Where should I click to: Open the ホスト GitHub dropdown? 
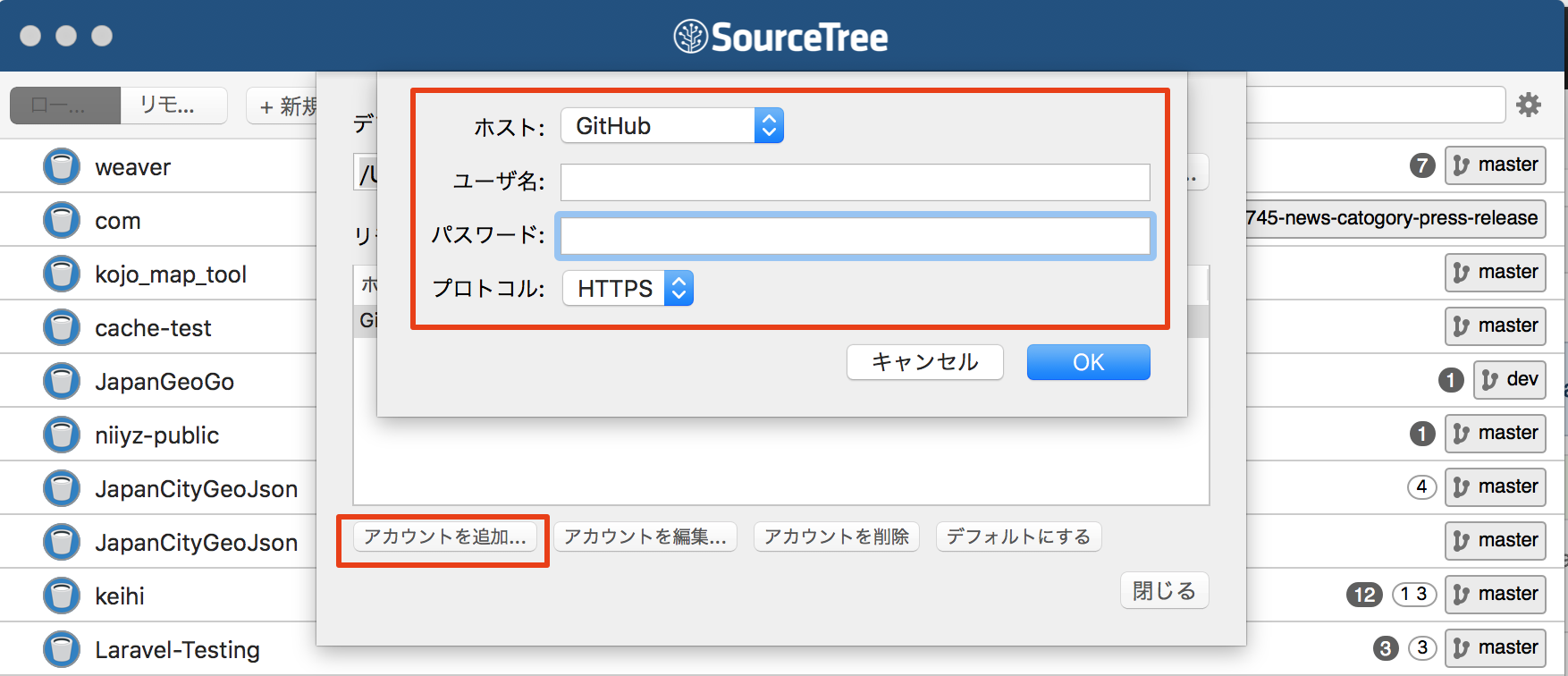pos(672,126)
